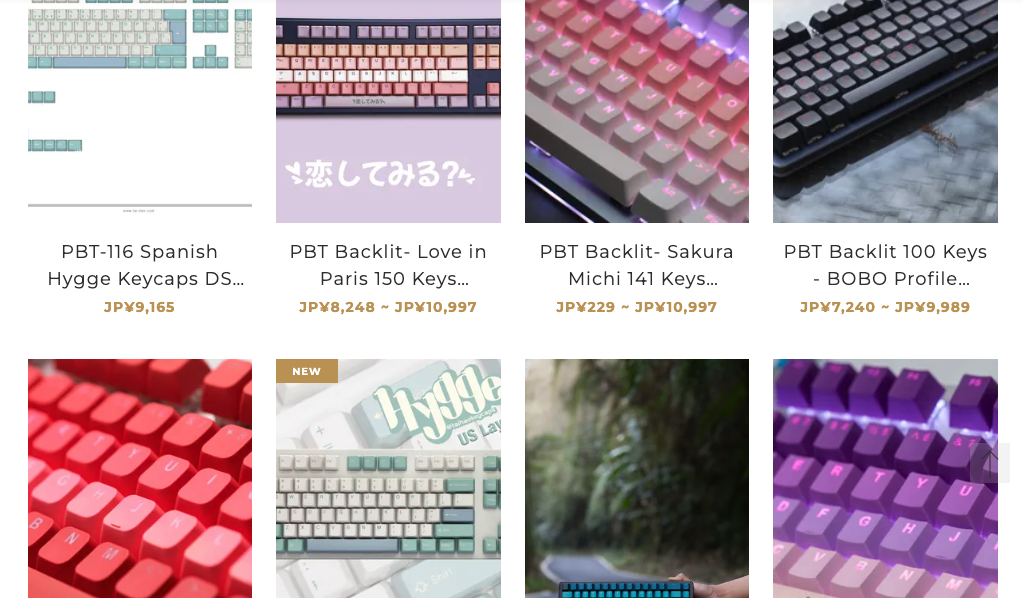The height and width of the screenshot is (598, 1023).
Task: Click the pink Sakura Michi keyboard image
Action: [x=637, y=111]
